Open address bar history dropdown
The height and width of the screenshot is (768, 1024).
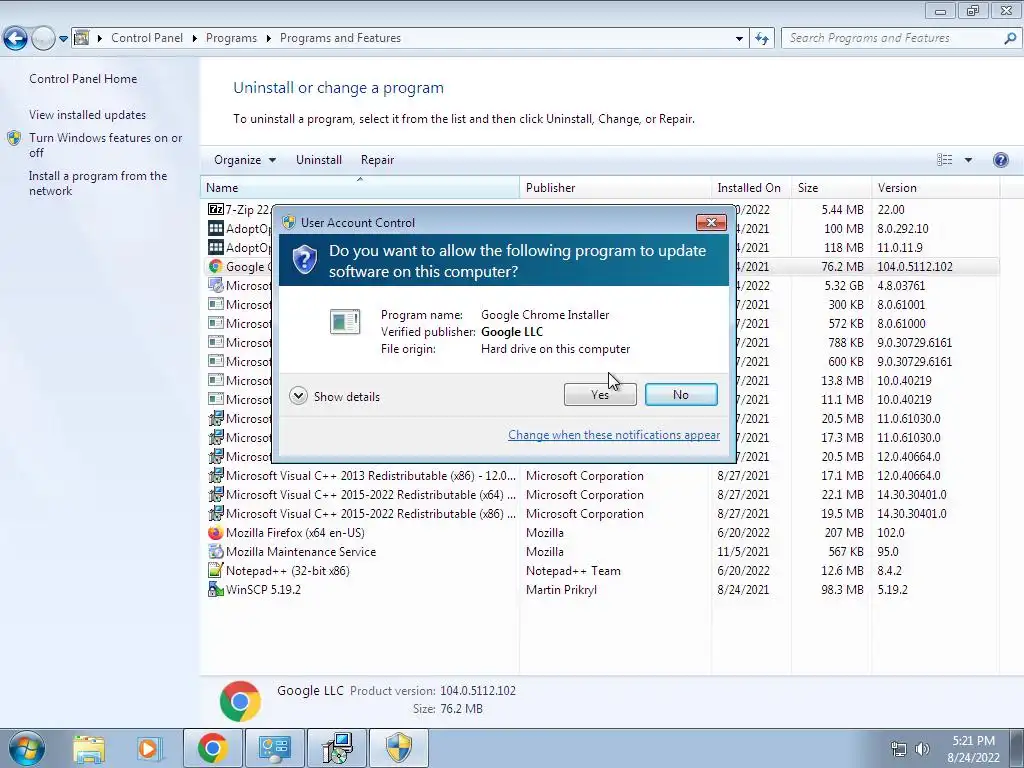(x=739, y=39)
